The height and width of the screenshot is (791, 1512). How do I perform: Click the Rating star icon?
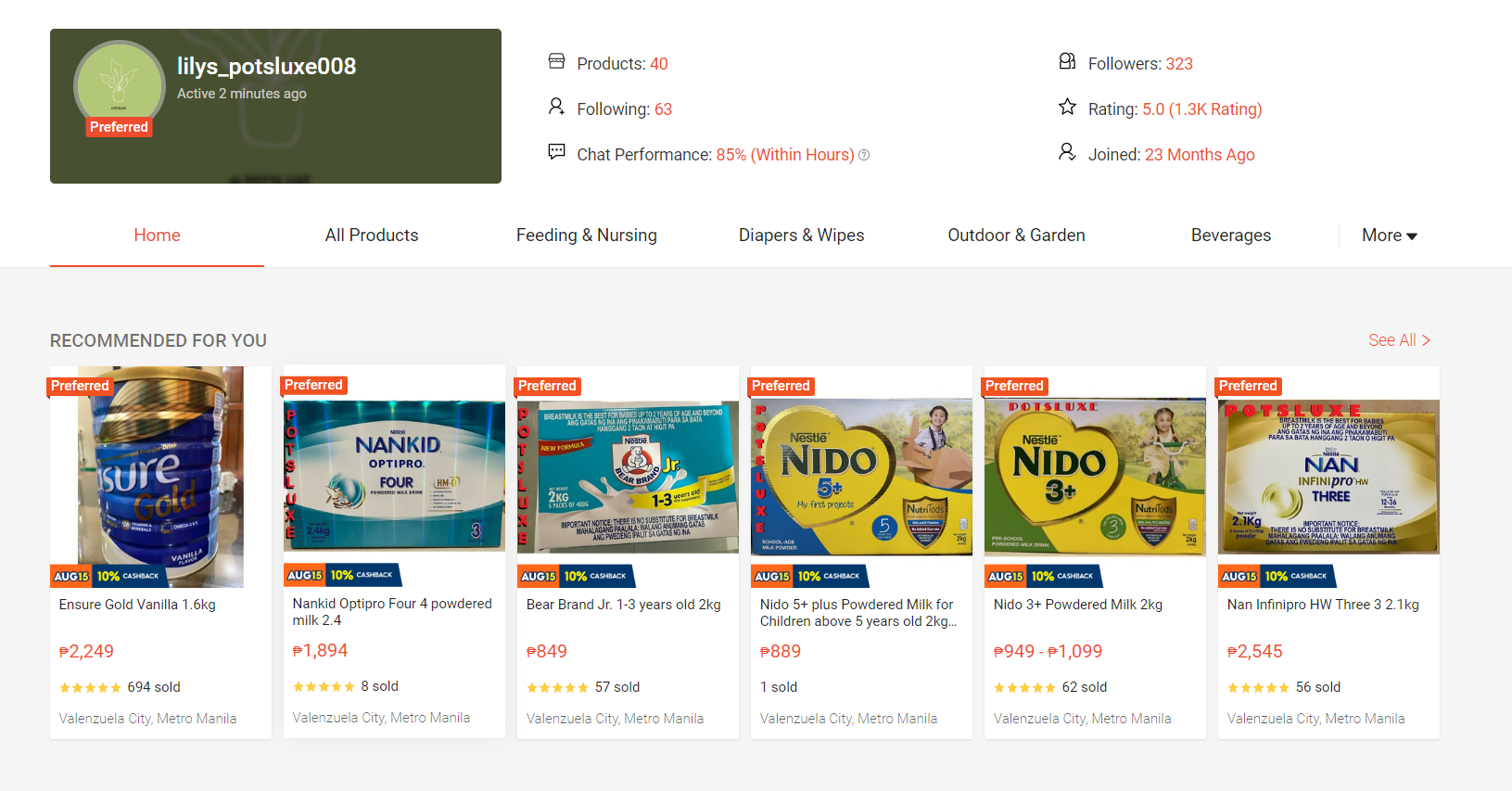[x=1067, y=107]
